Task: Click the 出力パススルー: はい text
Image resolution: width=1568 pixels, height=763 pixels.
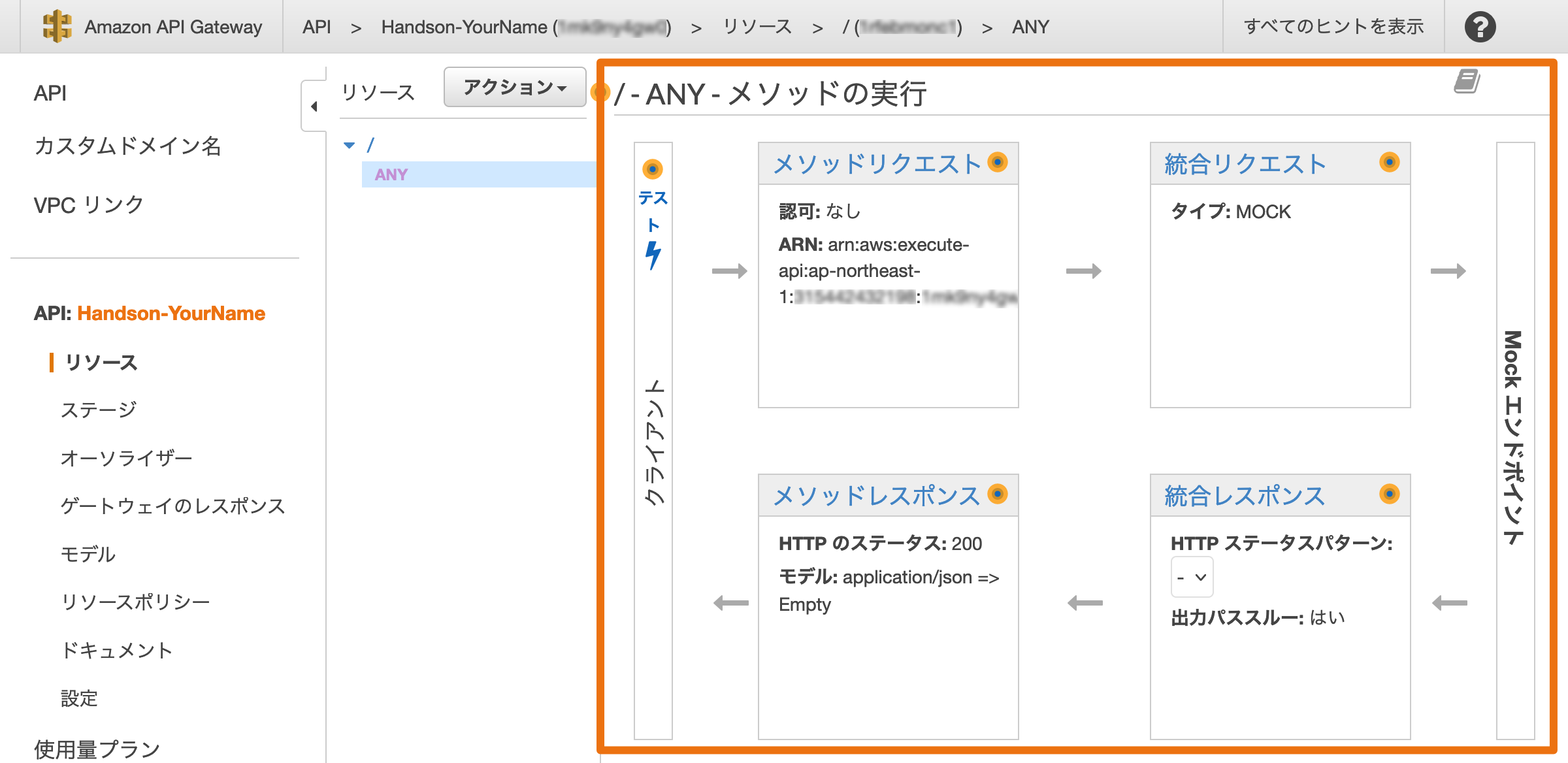Action: [1258, 617]
